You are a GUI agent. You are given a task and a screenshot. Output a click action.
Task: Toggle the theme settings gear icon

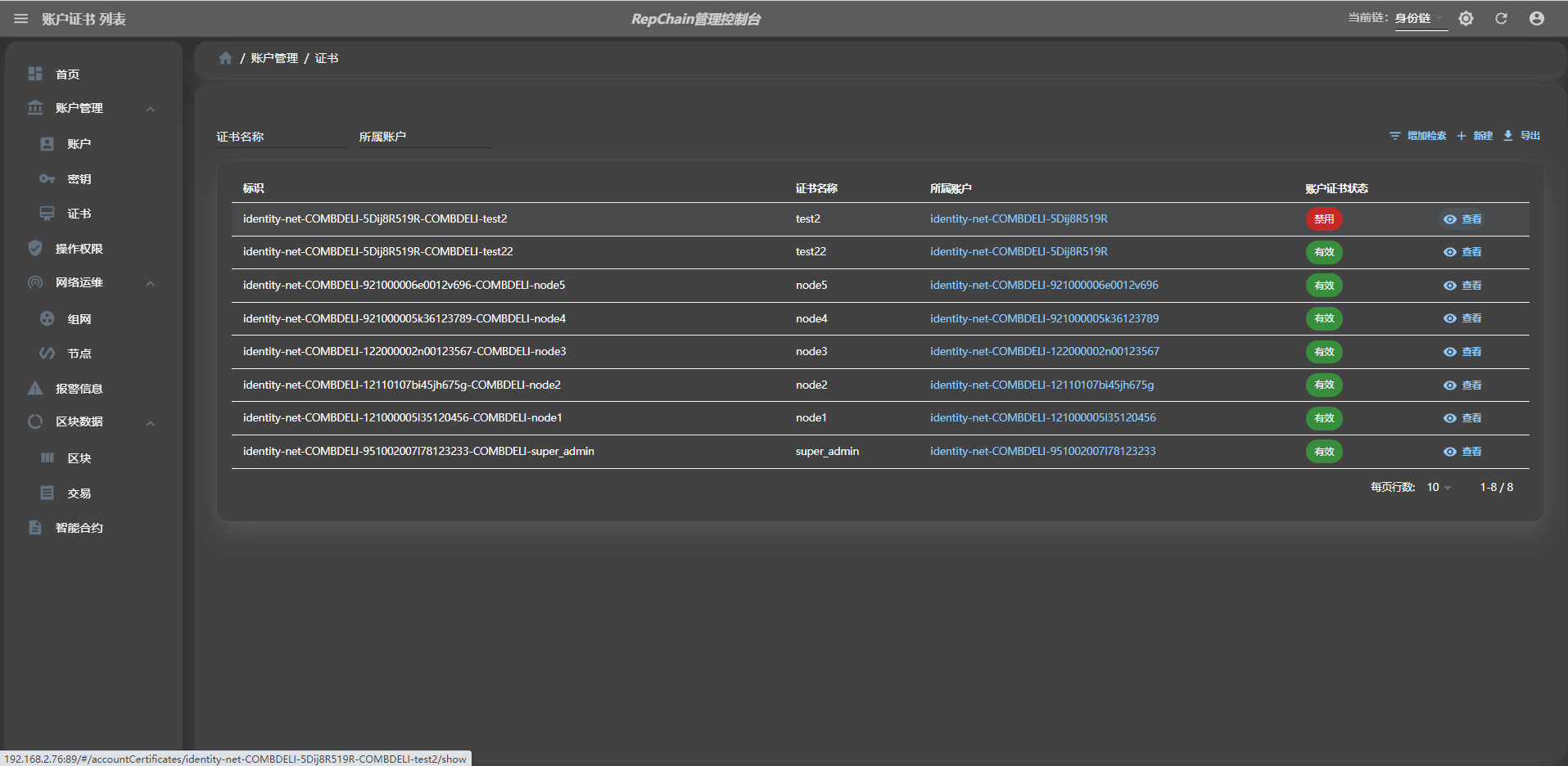click(x=1466, y=18)
